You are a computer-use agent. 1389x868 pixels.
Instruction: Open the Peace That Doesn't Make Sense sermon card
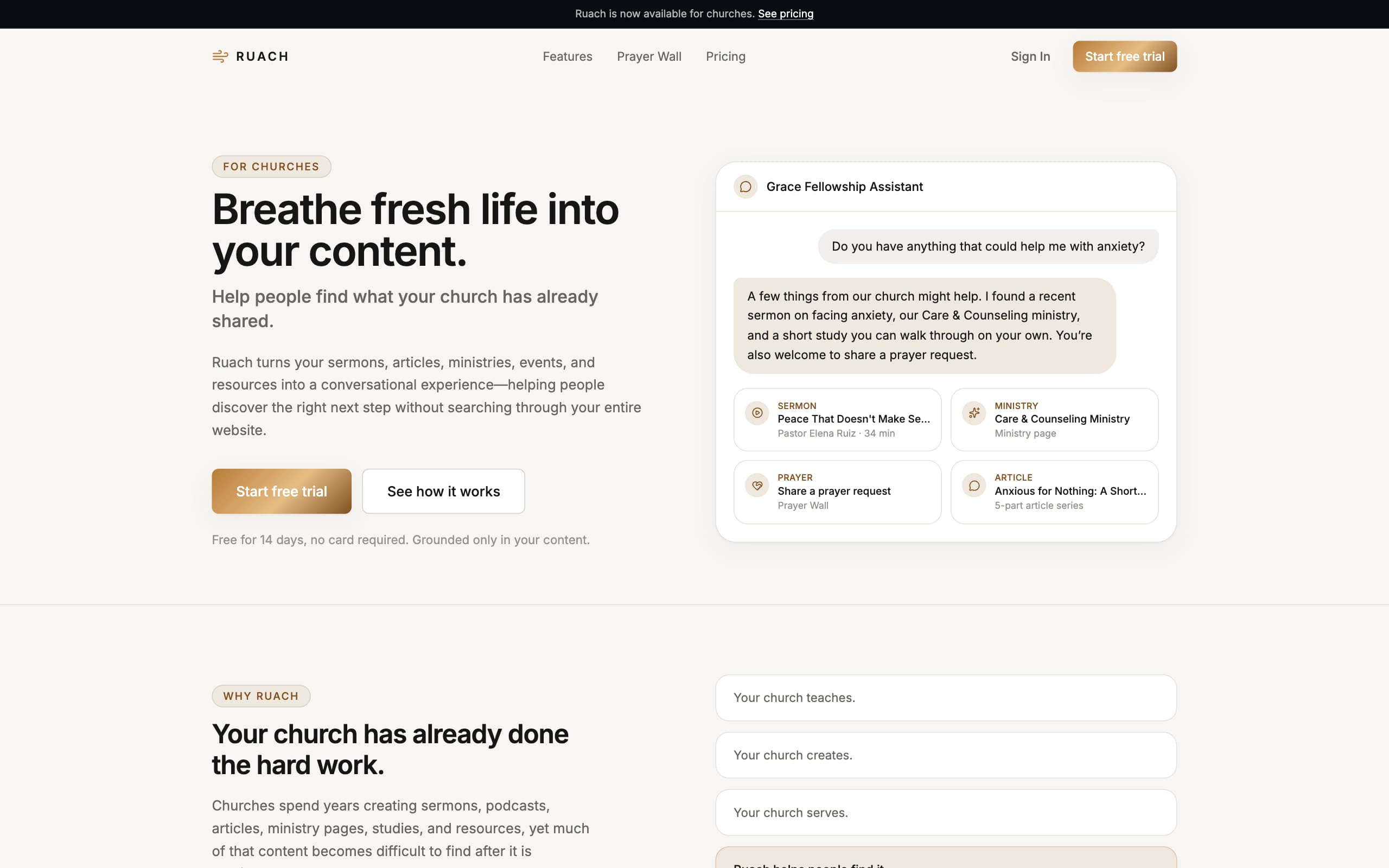click(837, 420)
